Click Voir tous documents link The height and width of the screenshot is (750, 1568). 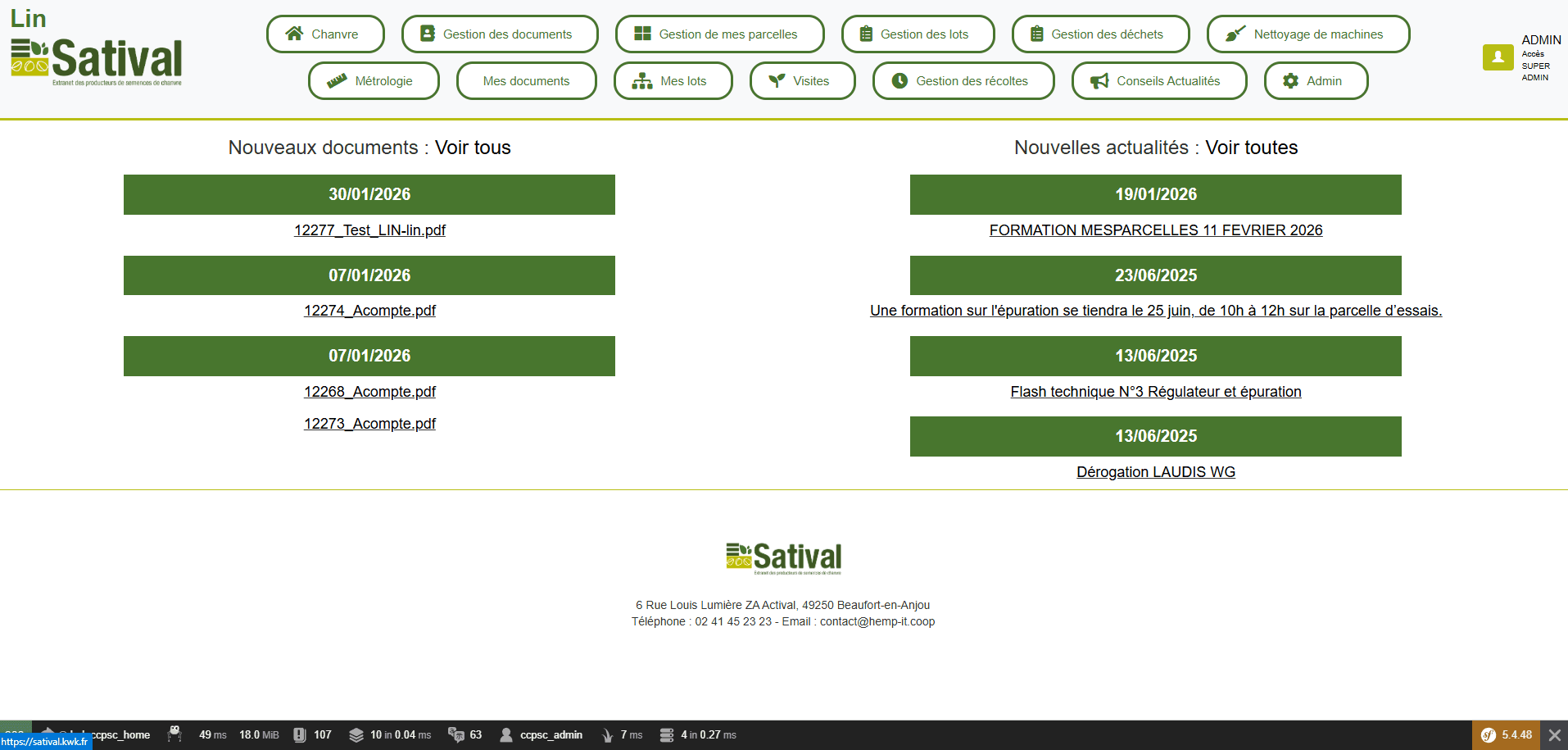coord(473,148)
